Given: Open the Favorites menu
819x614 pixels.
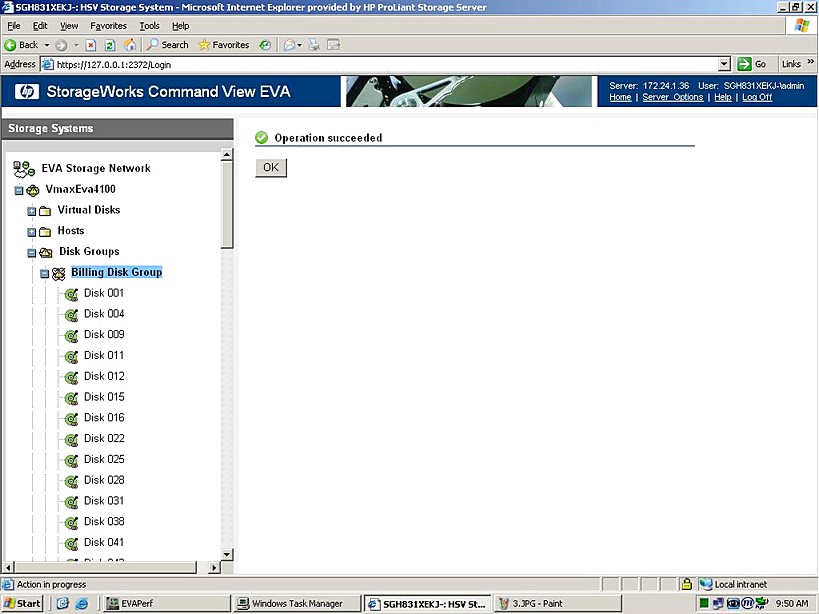Looking at the screenshot, I should (x=109, y=26).
